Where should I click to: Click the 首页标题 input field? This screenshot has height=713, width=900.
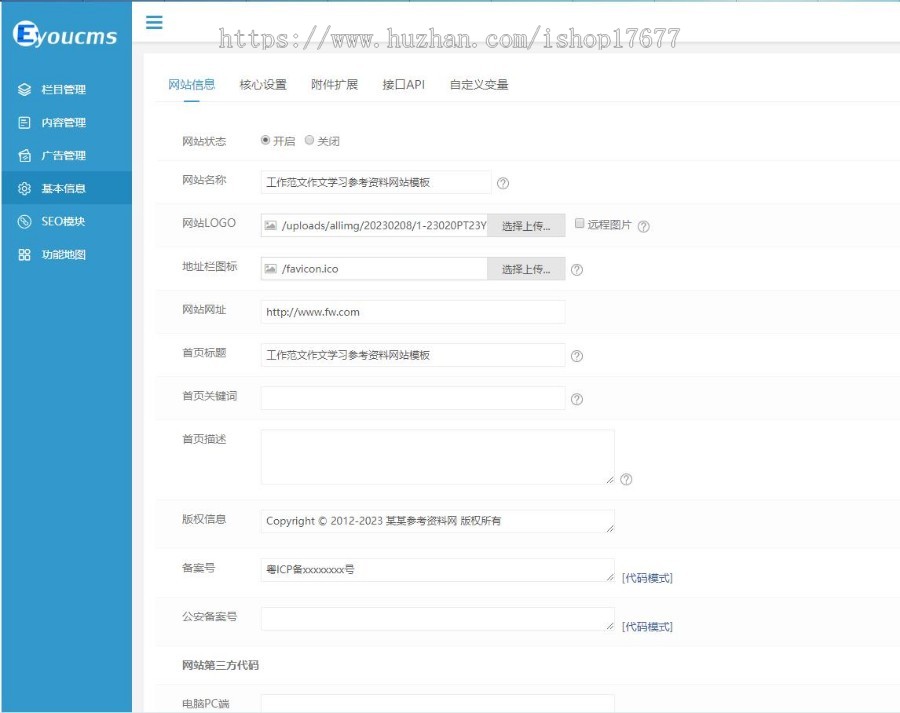coord(413,355)
